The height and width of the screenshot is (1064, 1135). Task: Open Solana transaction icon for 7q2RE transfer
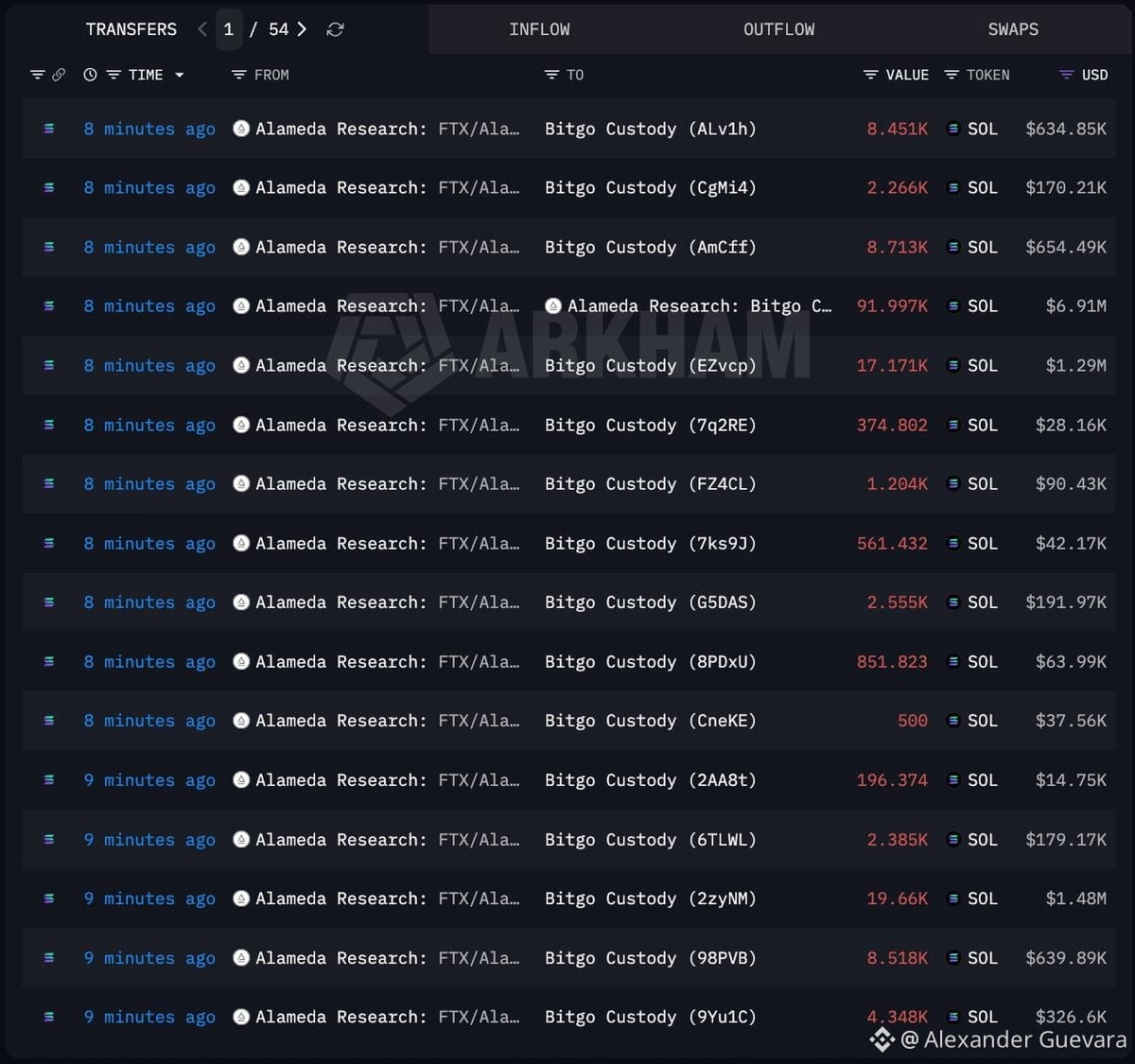coord(49,425)
